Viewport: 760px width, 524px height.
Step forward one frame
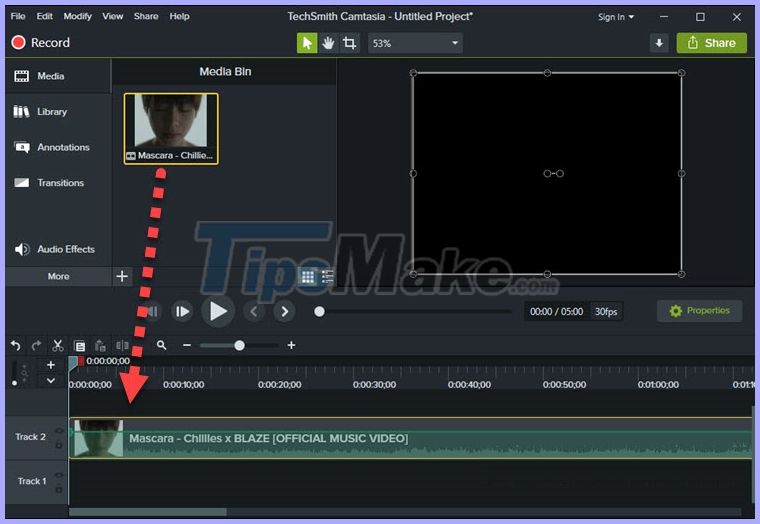point(182,311)
